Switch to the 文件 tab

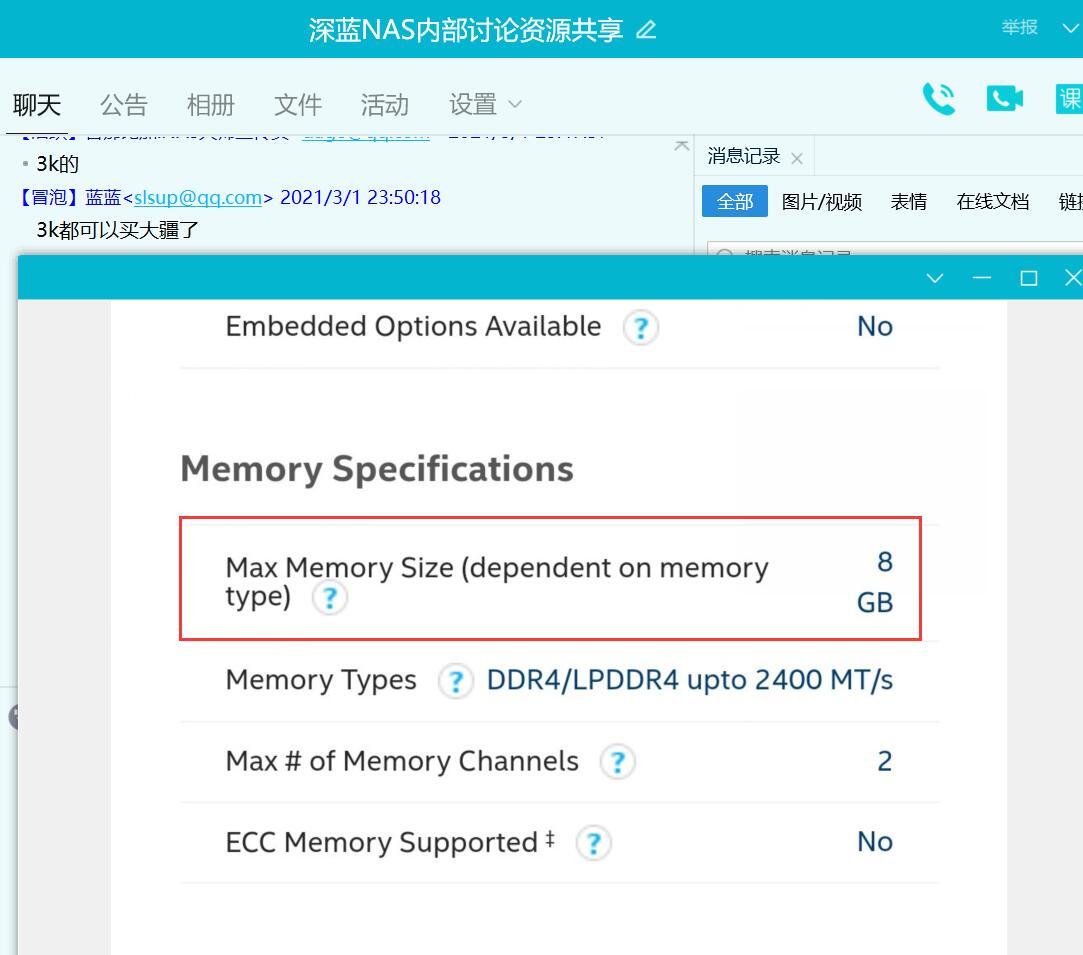click(x=297, y=104)
